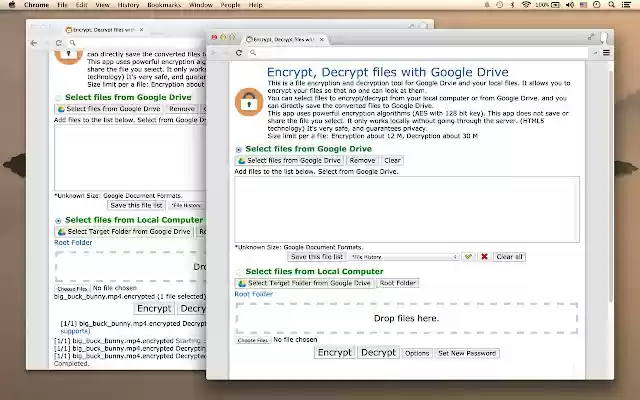Click the back window's 'Select files from Google Drive' button

tap(109, 109)
